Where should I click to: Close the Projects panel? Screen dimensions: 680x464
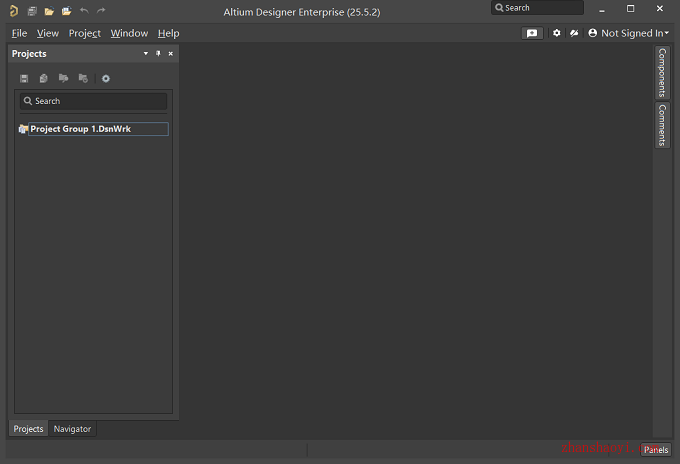tap(171, 53)
